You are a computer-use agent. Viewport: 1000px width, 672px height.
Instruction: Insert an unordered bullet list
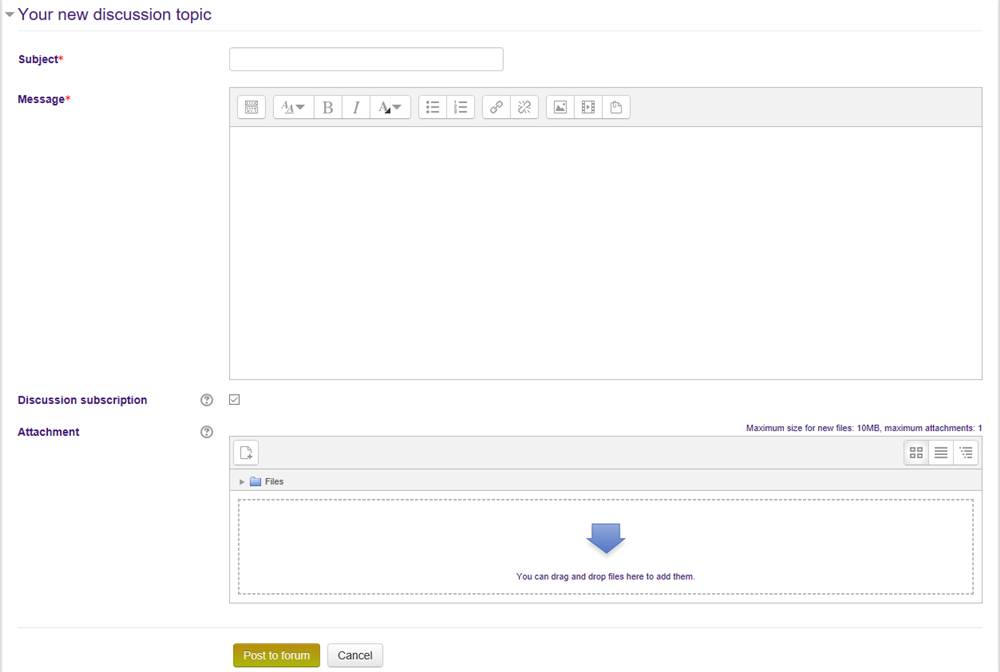tap(433, 107)
